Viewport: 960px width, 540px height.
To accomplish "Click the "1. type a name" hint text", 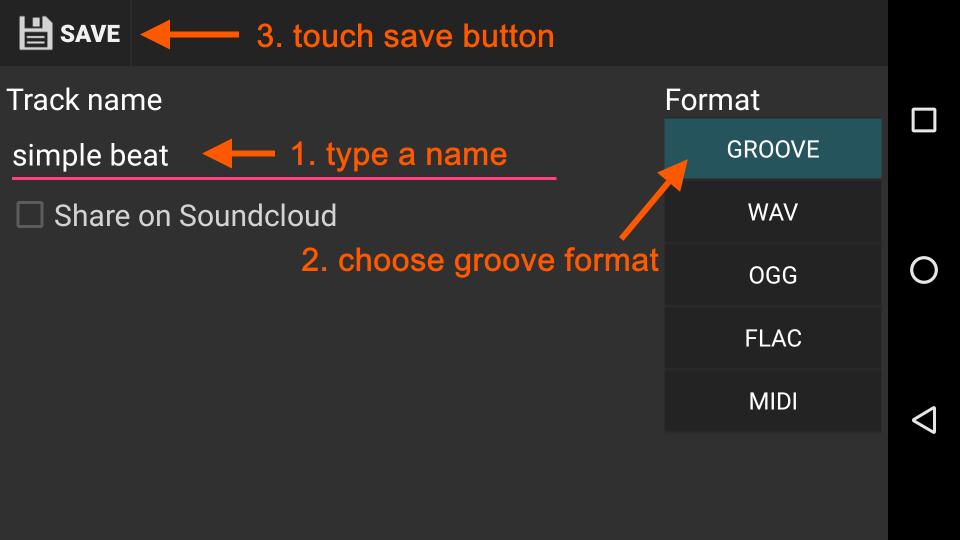I will coord(398,154).
